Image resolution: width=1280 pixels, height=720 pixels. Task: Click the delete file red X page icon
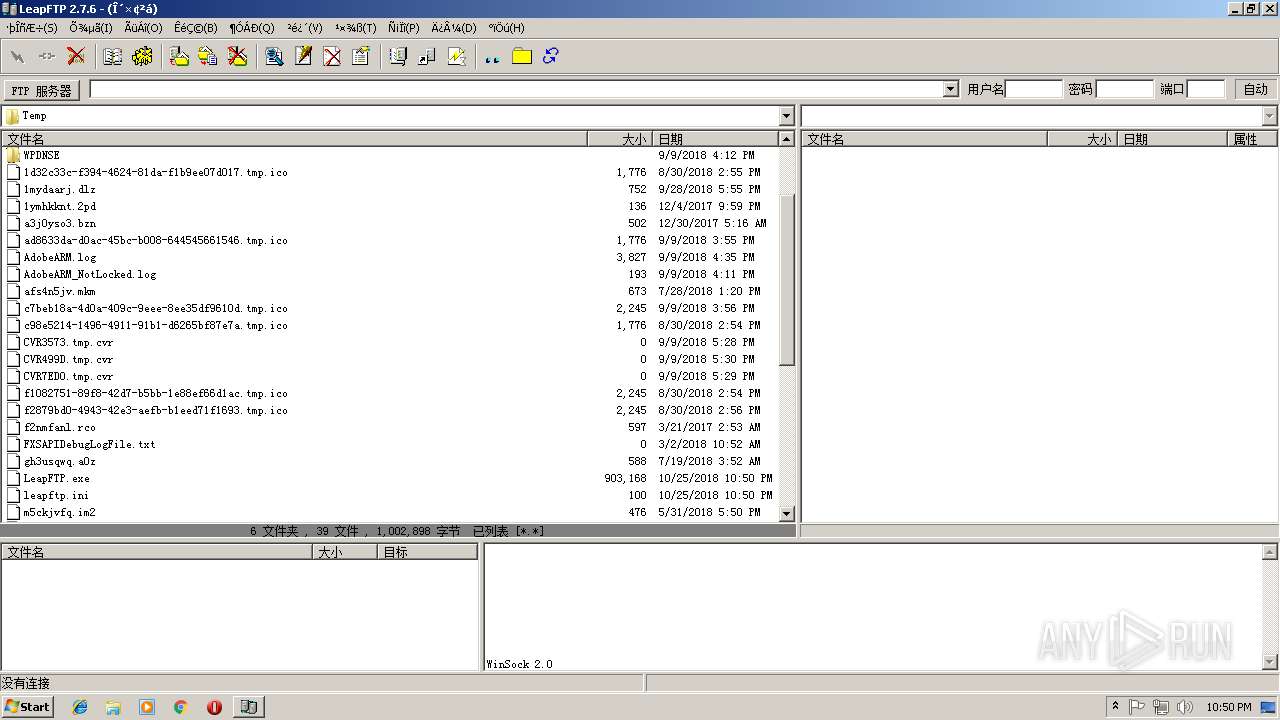tap(332, 57)
